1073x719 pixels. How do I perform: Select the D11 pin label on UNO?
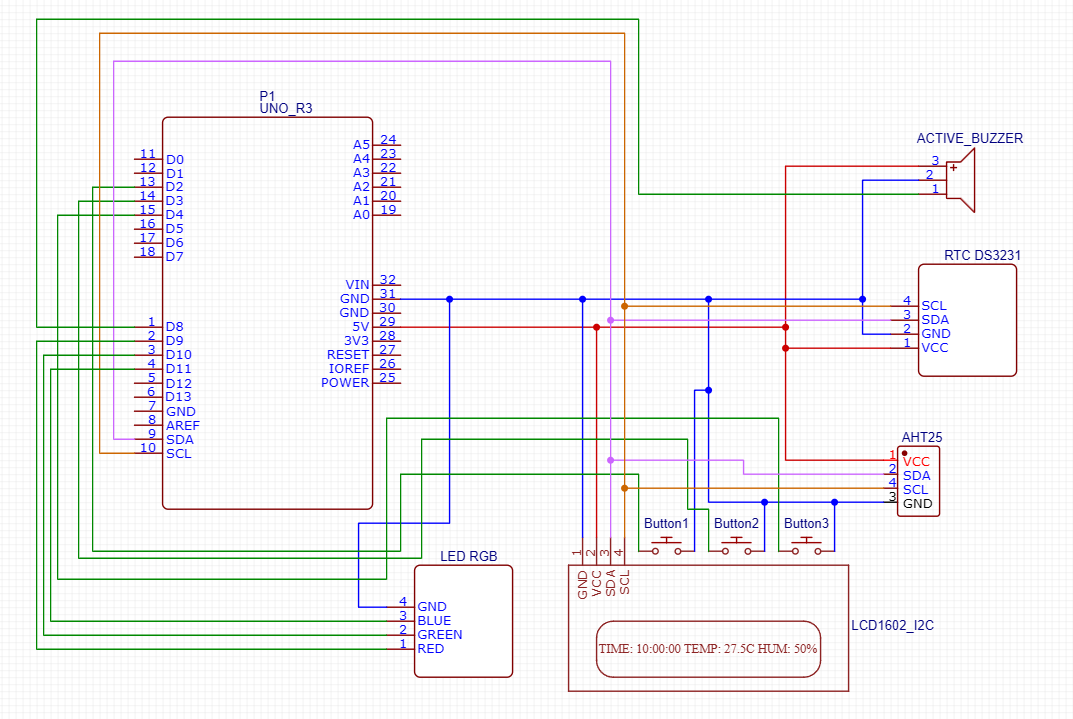click(179, 369)
